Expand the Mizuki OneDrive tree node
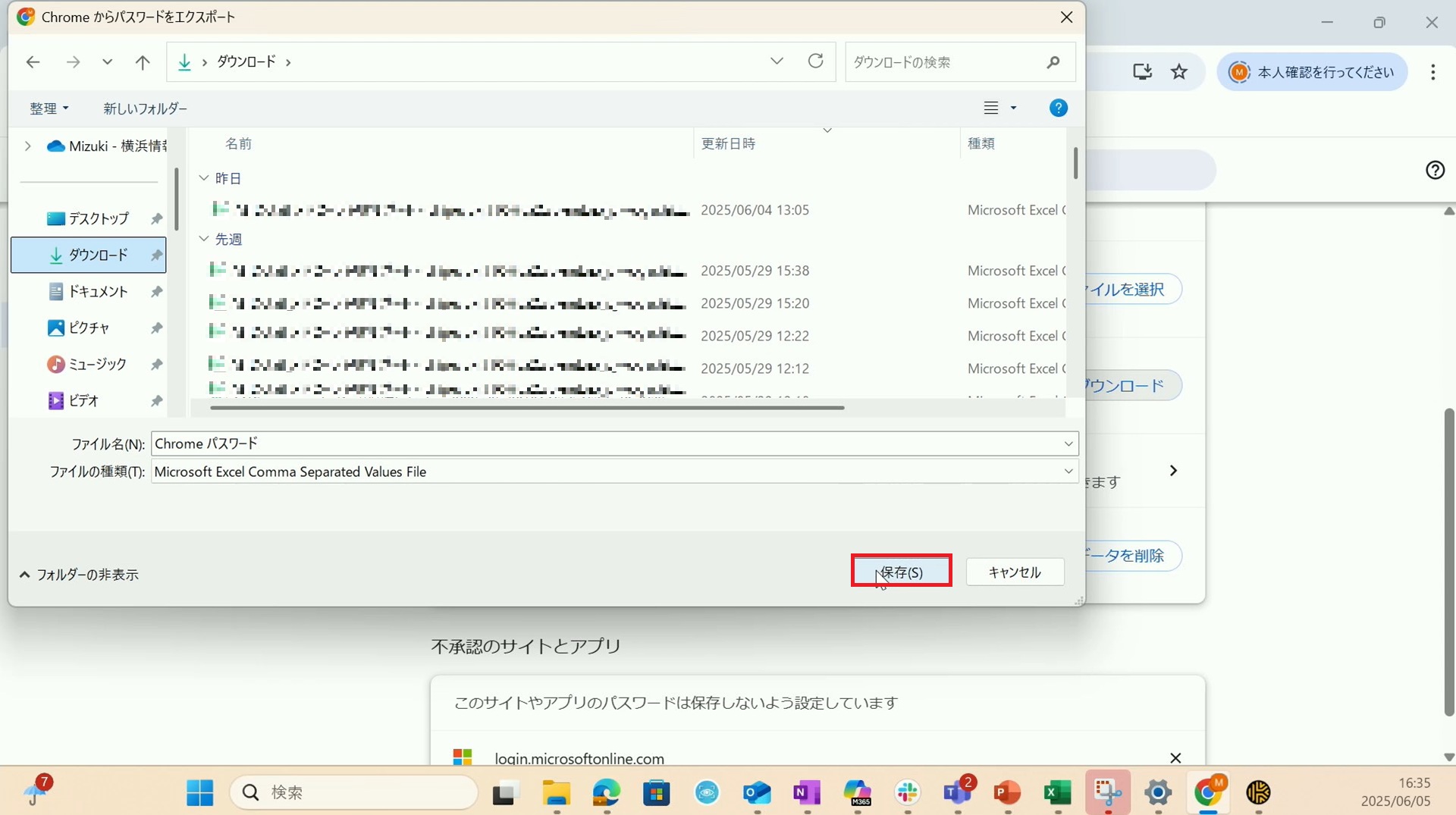Screen dimensions: 1456x815 (28, 146)
